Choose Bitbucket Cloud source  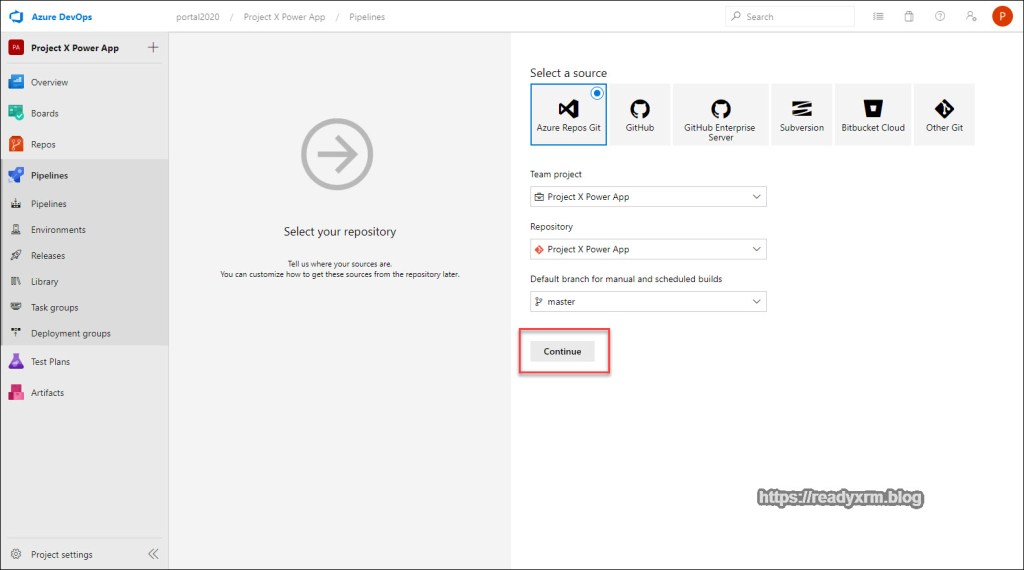pyautogui.click(x=872, y=114)
